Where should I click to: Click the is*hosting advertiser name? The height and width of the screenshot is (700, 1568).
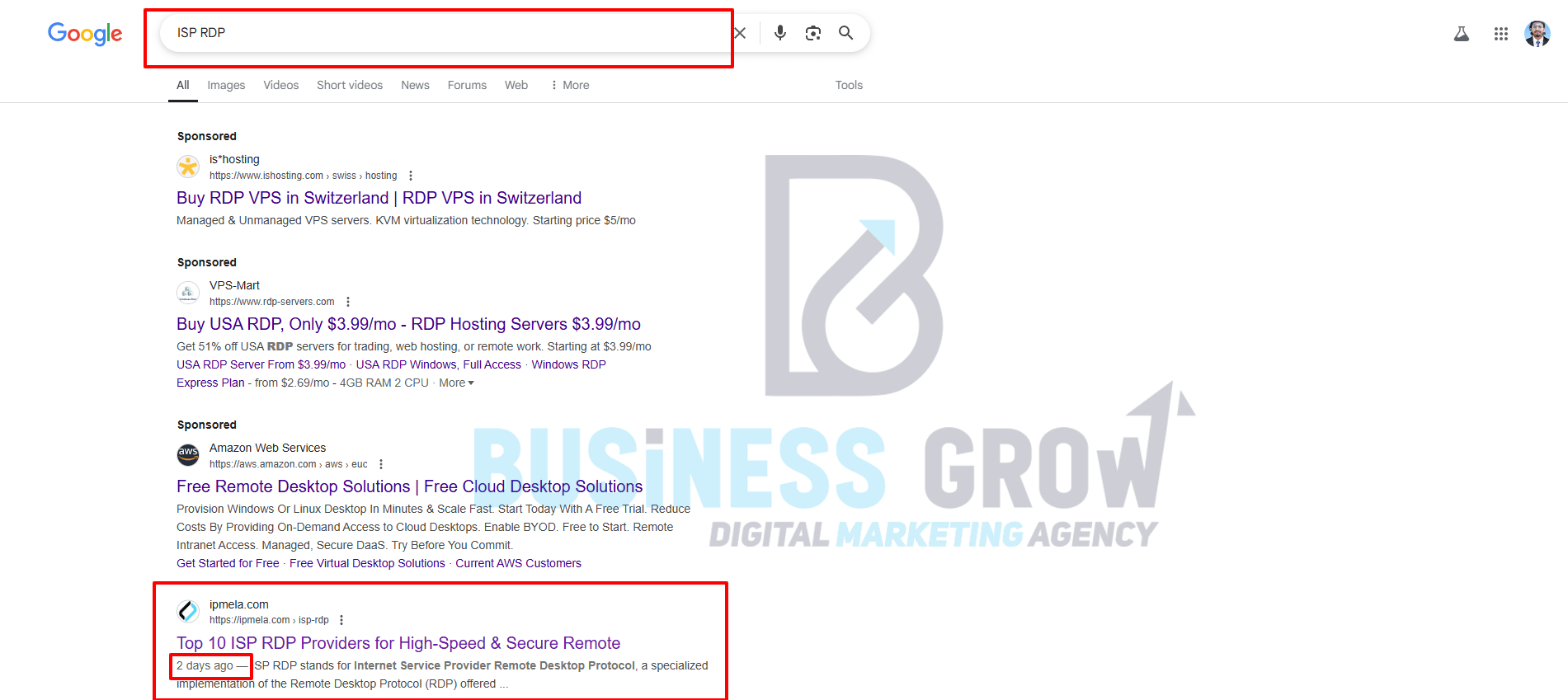coord(234,159)
